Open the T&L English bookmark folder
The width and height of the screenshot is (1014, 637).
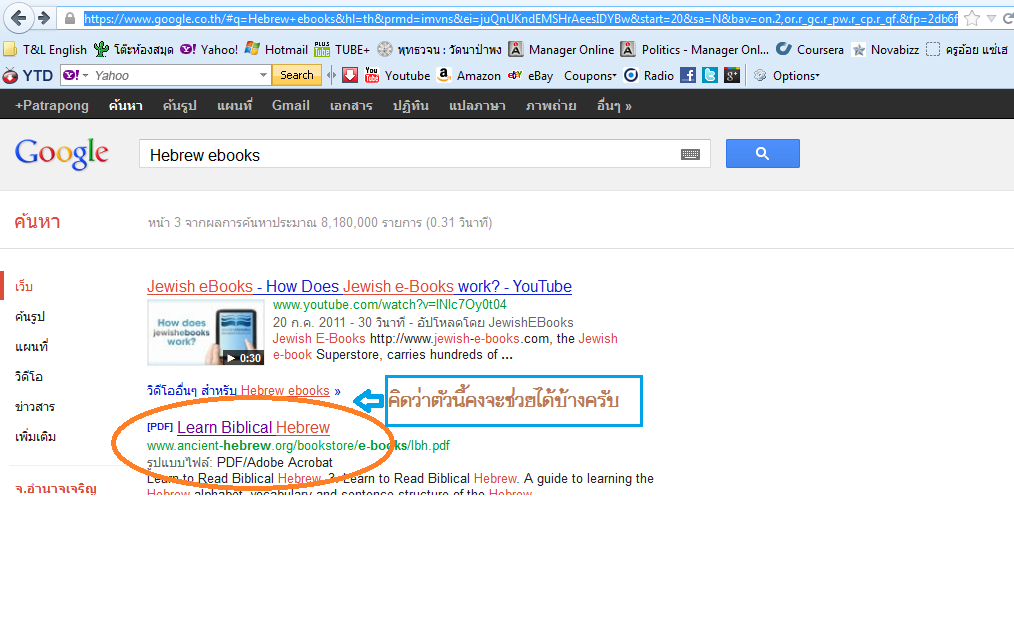pos(45,50)
